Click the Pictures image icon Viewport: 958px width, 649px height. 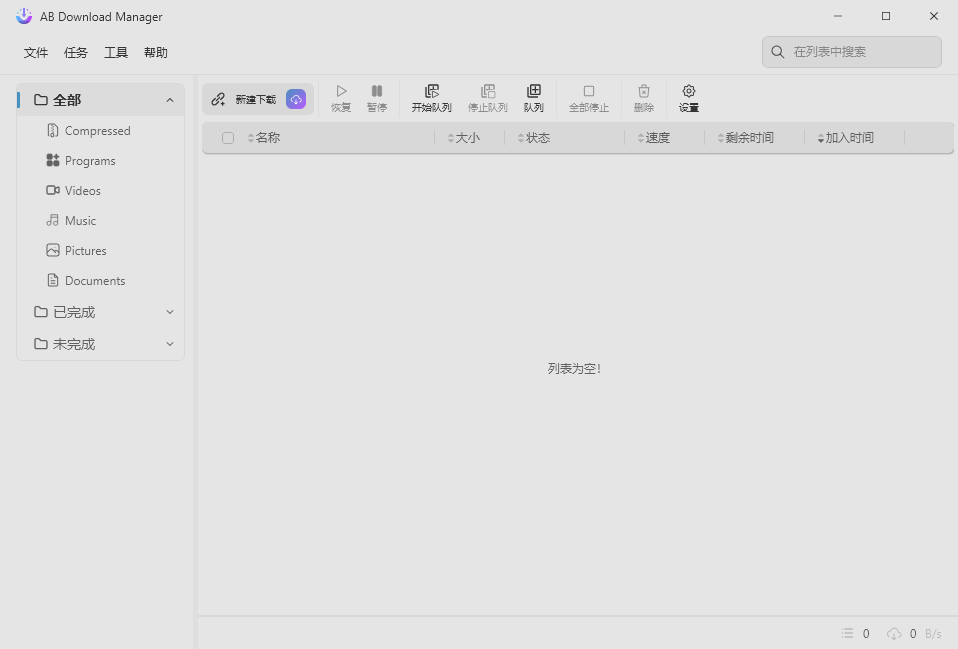click(x=53, y=250)
